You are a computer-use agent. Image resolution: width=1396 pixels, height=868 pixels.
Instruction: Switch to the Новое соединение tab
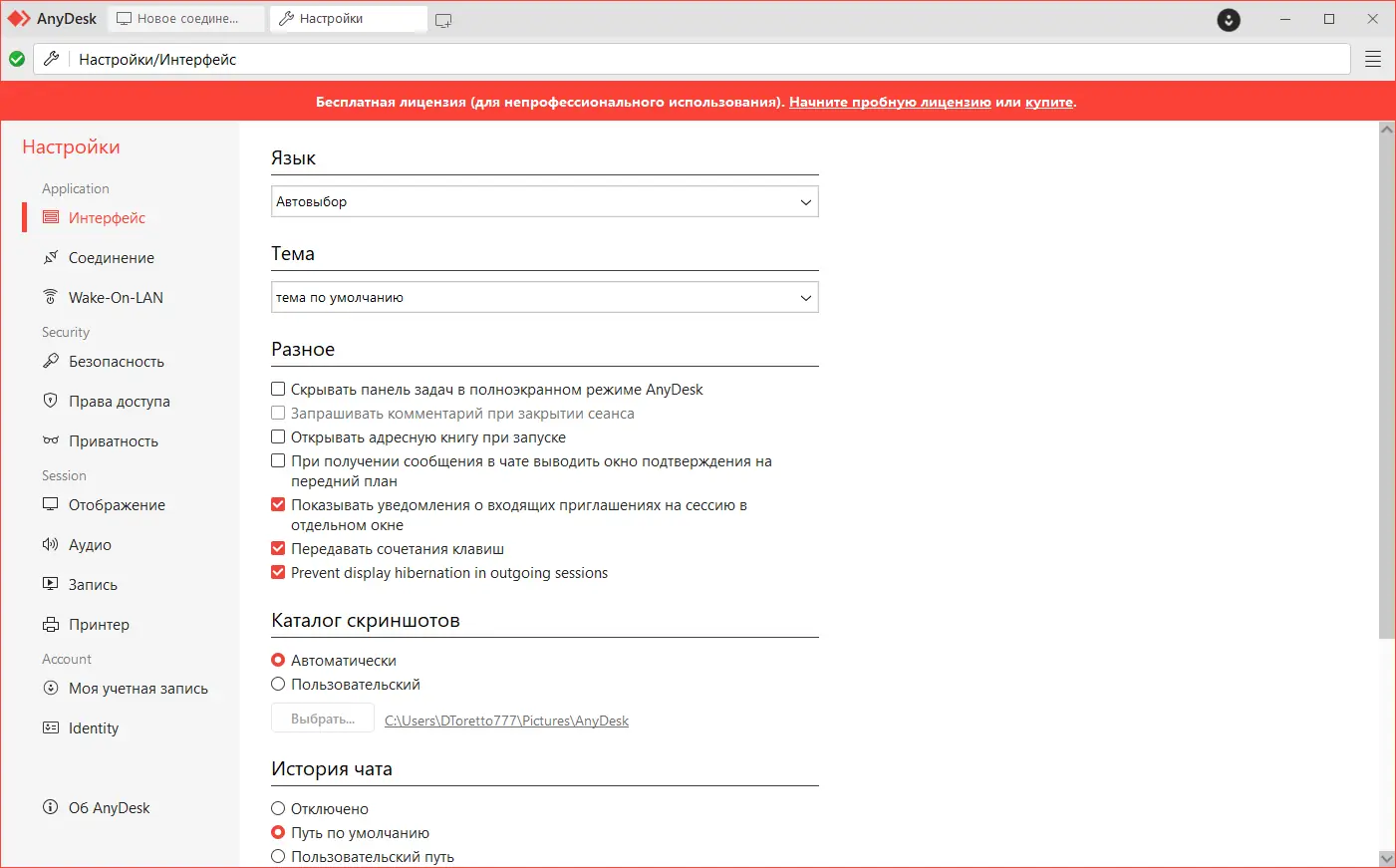[x=186, y=19]
